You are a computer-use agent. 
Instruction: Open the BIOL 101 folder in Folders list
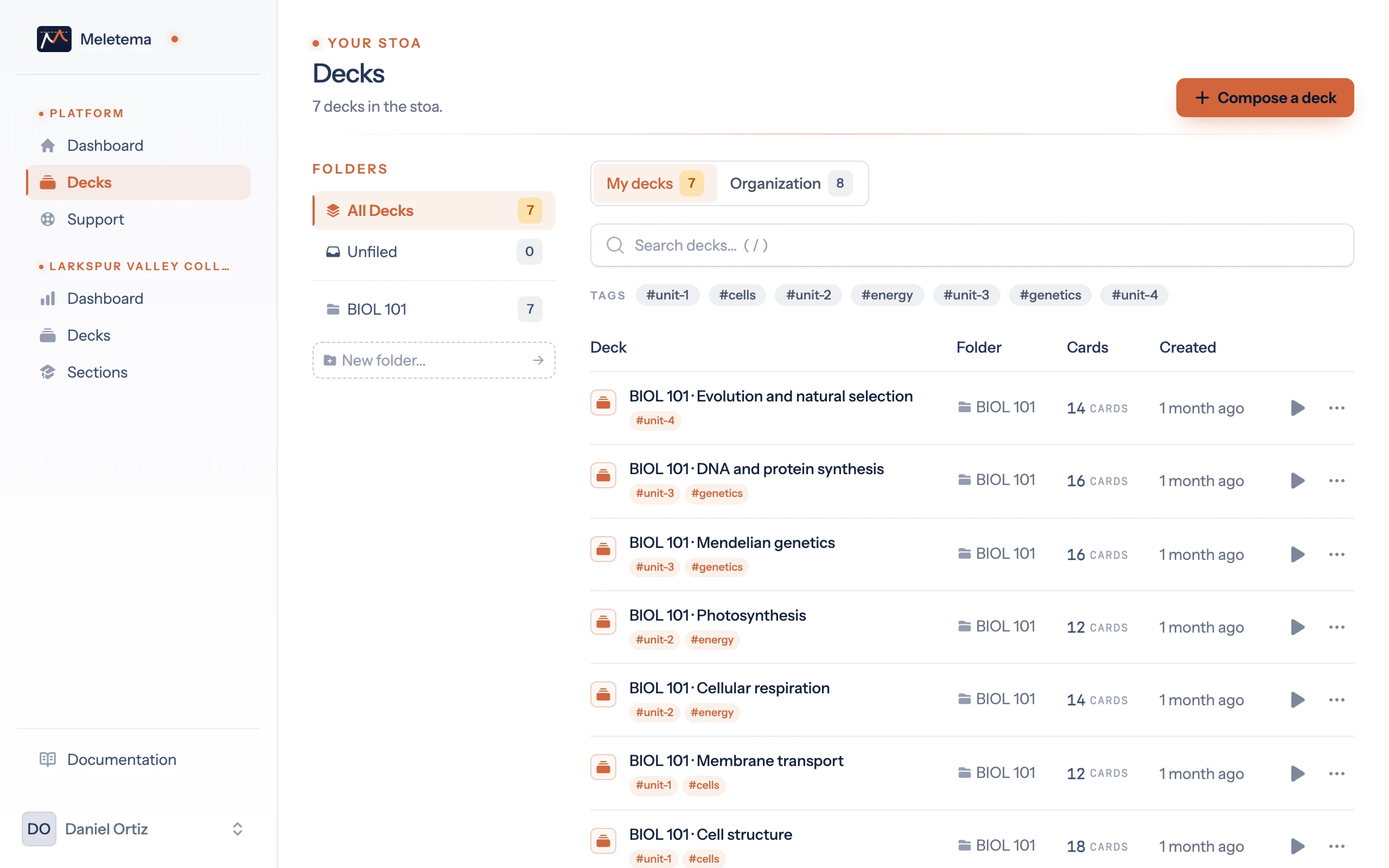pyautogui.click(x=434, y=309)
